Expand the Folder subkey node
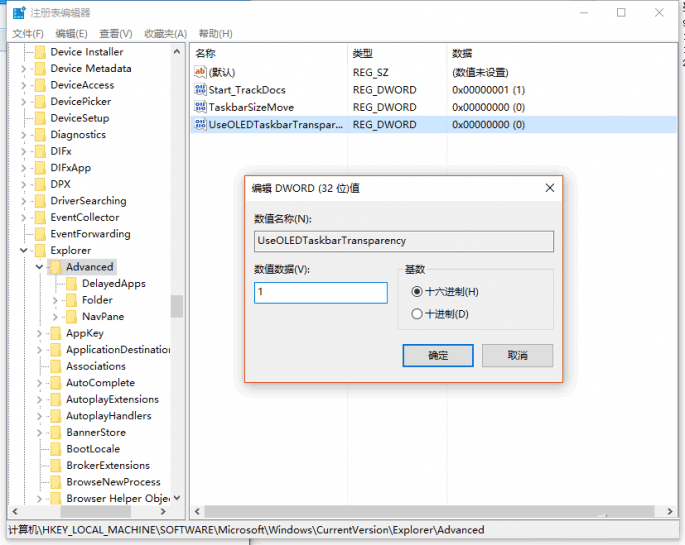The width and height of the screenshot is (685, 545). tap(55, 300)
